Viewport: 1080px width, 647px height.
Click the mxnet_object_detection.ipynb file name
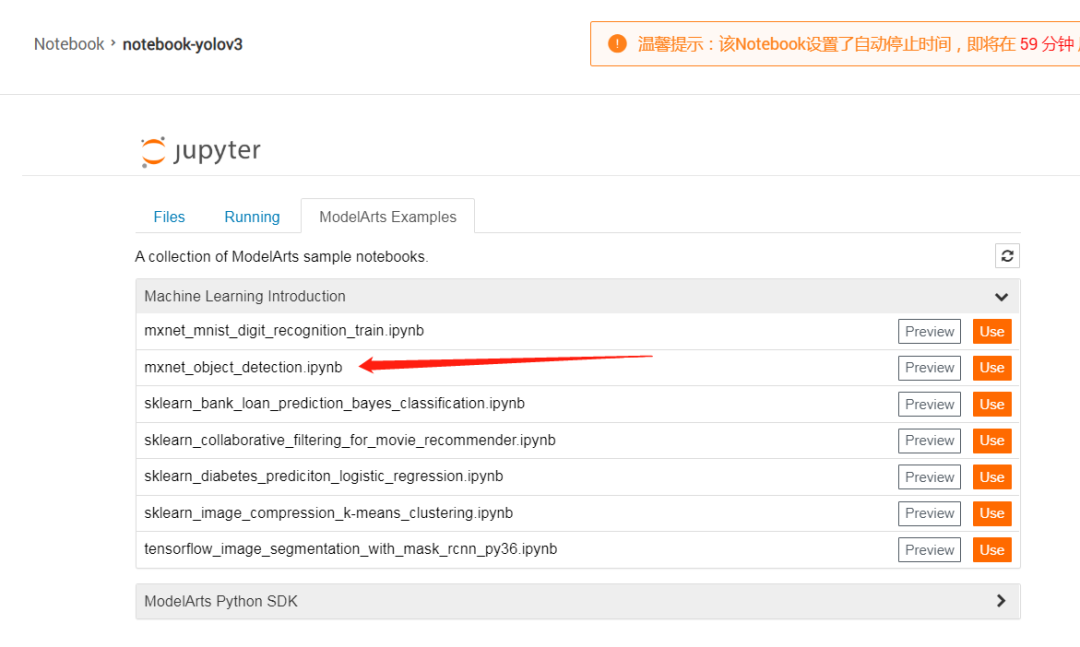tap(243, 367)
